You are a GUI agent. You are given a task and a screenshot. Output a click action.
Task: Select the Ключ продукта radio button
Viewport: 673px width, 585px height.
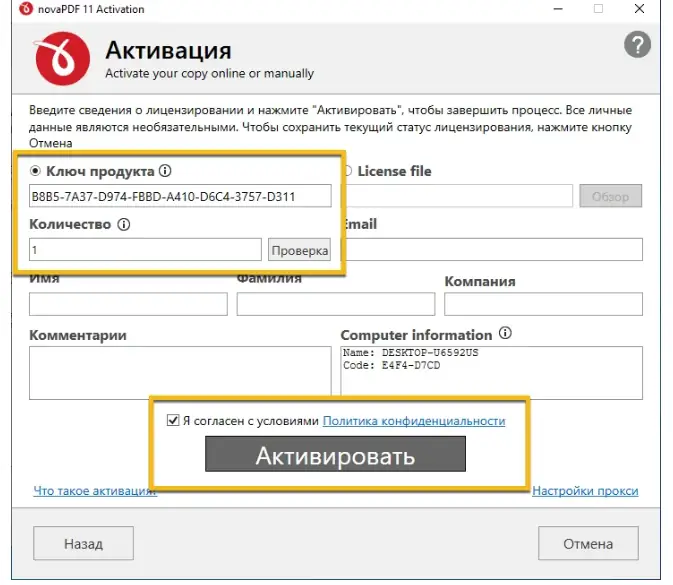pos(35,171)
